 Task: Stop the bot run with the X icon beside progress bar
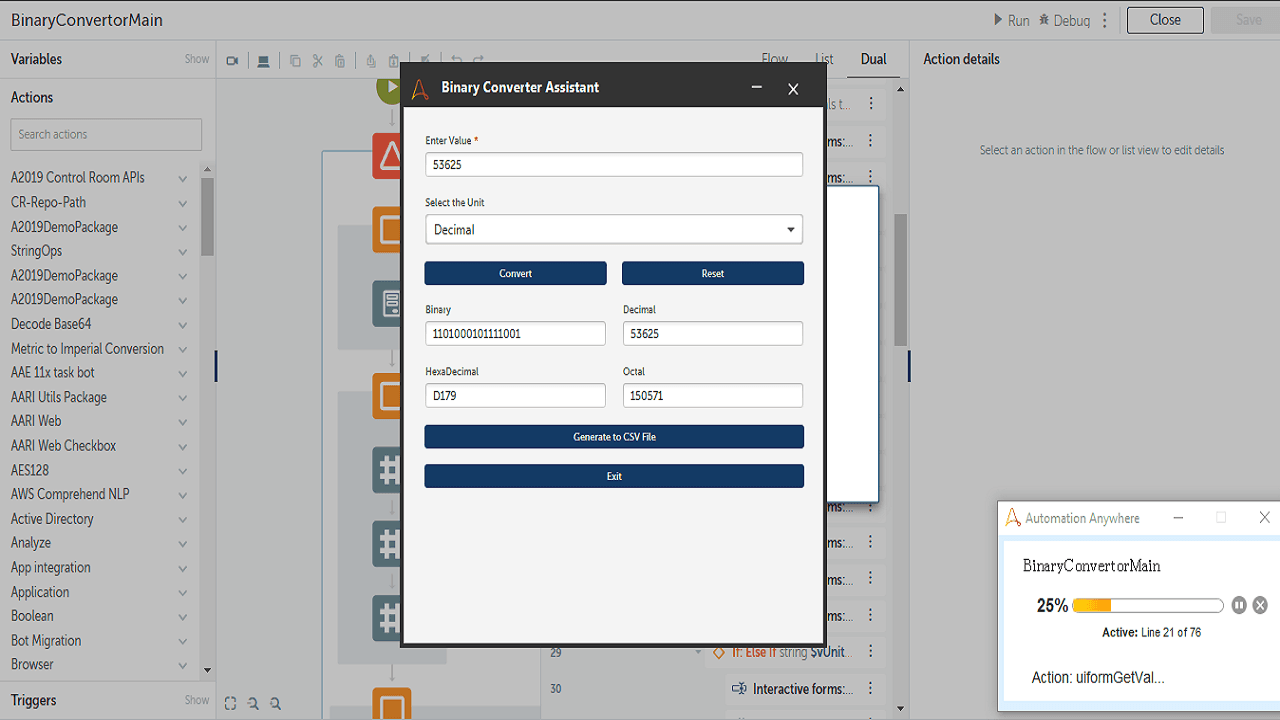[x=1260, y=605]
